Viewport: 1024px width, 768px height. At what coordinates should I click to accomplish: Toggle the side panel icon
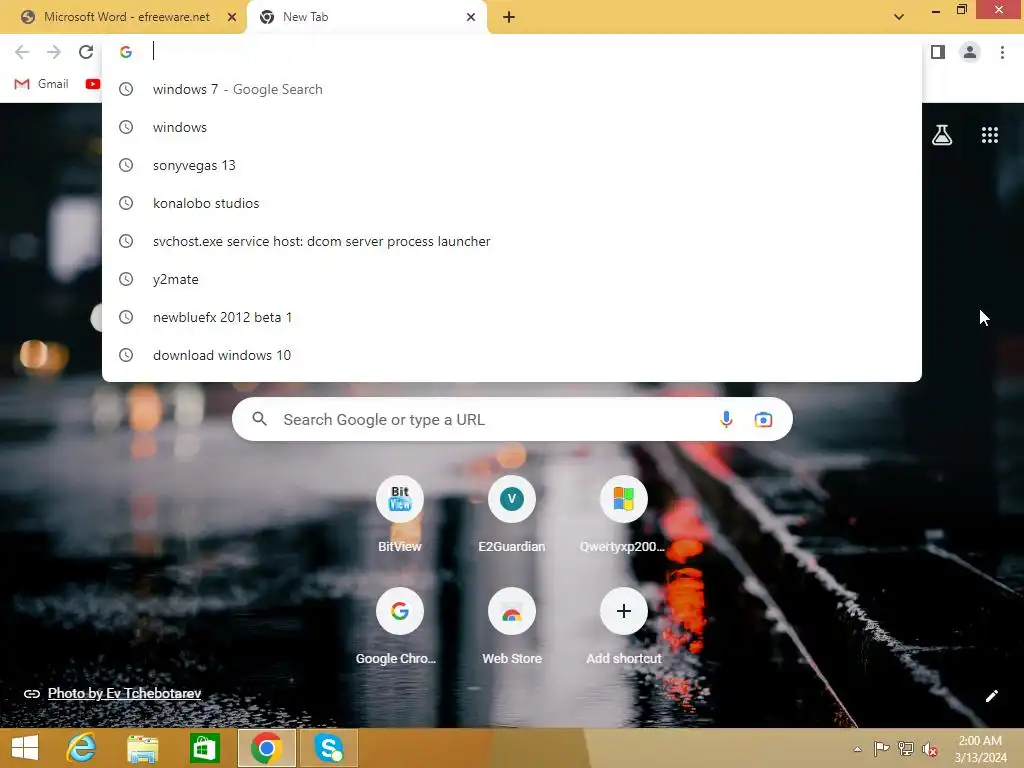(938, 52)
